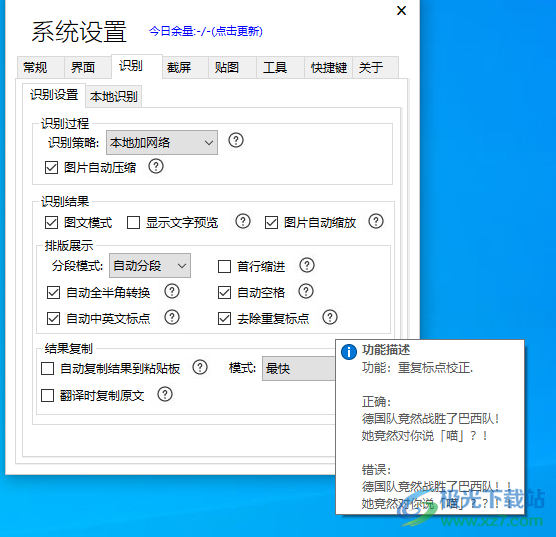Toggle 图片自动缩放 checkbox
This screenshot has width=556, height=537.
(x=271, y=223)
